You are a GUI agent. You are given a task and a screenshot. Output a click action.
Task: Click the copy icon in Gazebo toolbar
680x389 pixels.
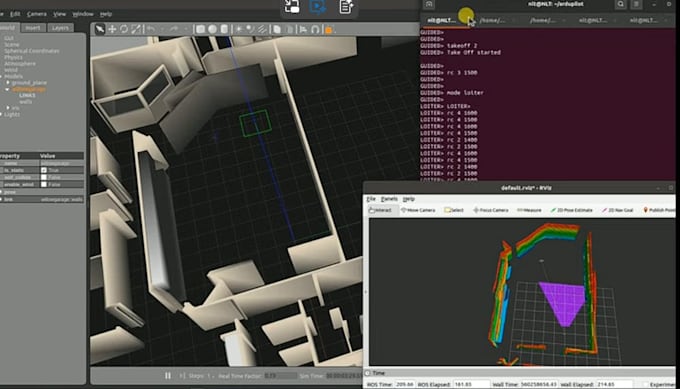(x=277, y=29)
